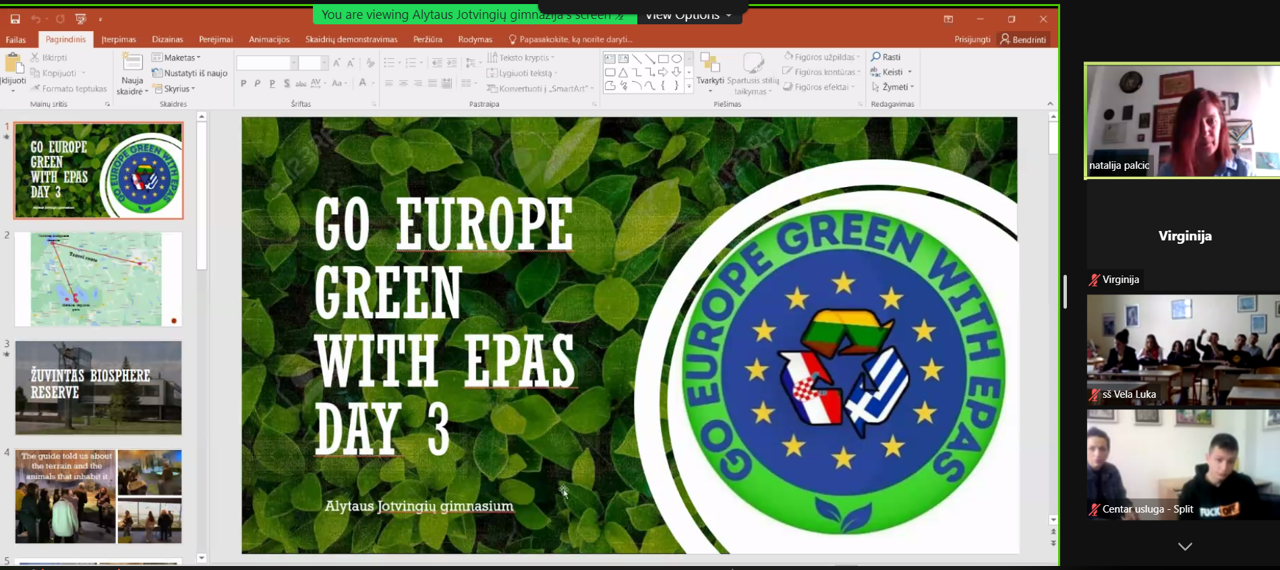Viewport: 1280px width, 570px height.
Task: Switch to the Perėjimai tab
Action: coord(216,40)
